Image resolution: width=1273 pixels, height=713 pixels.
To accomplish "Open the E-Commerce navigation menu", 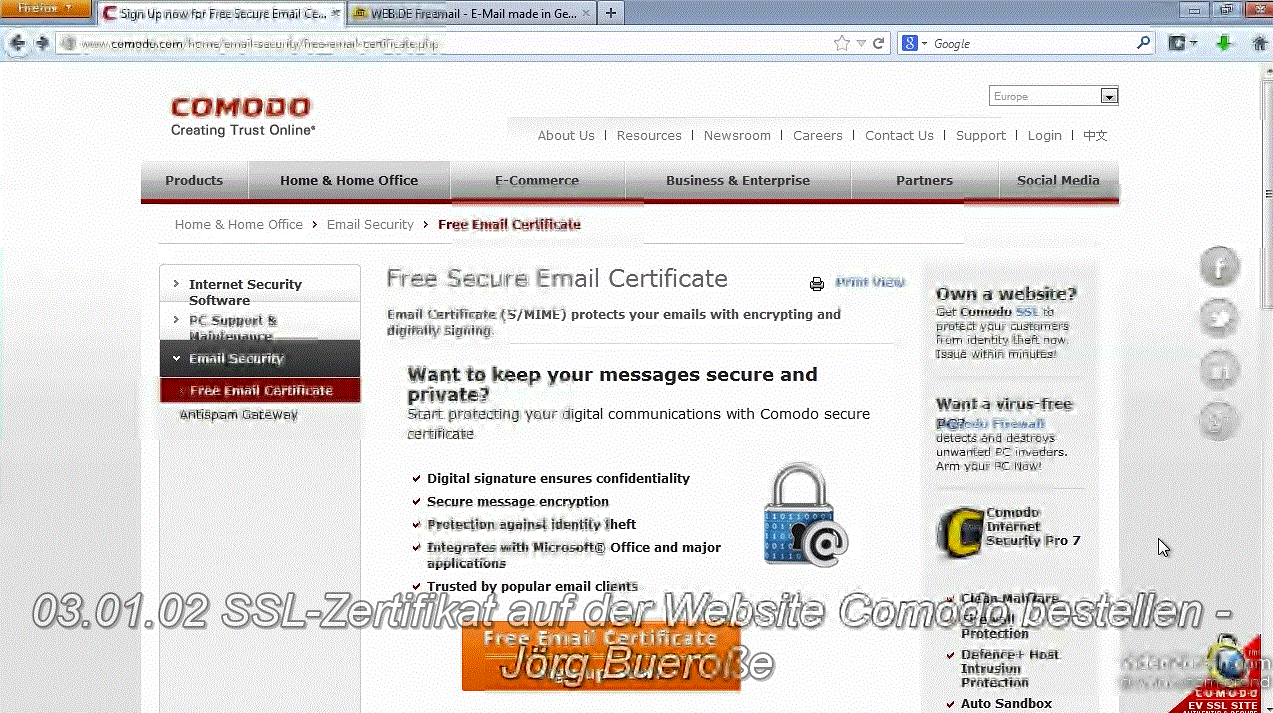I will pyautogui.click(x=537, y=181).
